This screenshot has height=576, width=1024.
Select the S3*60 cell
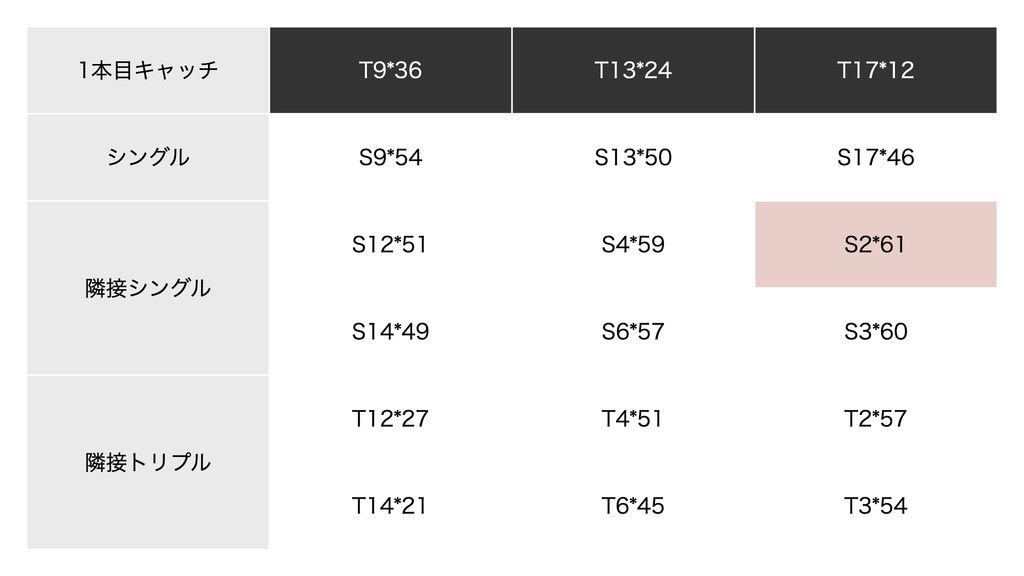click(876, 332)
